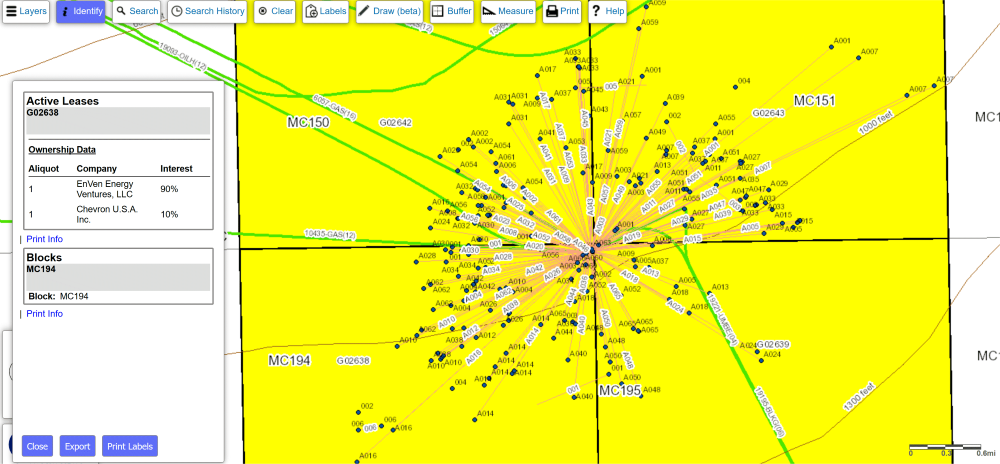This screenshot has height=464, width=1000.
Task: Click the MC151 block label on map
Action: [x=813, y=100]
